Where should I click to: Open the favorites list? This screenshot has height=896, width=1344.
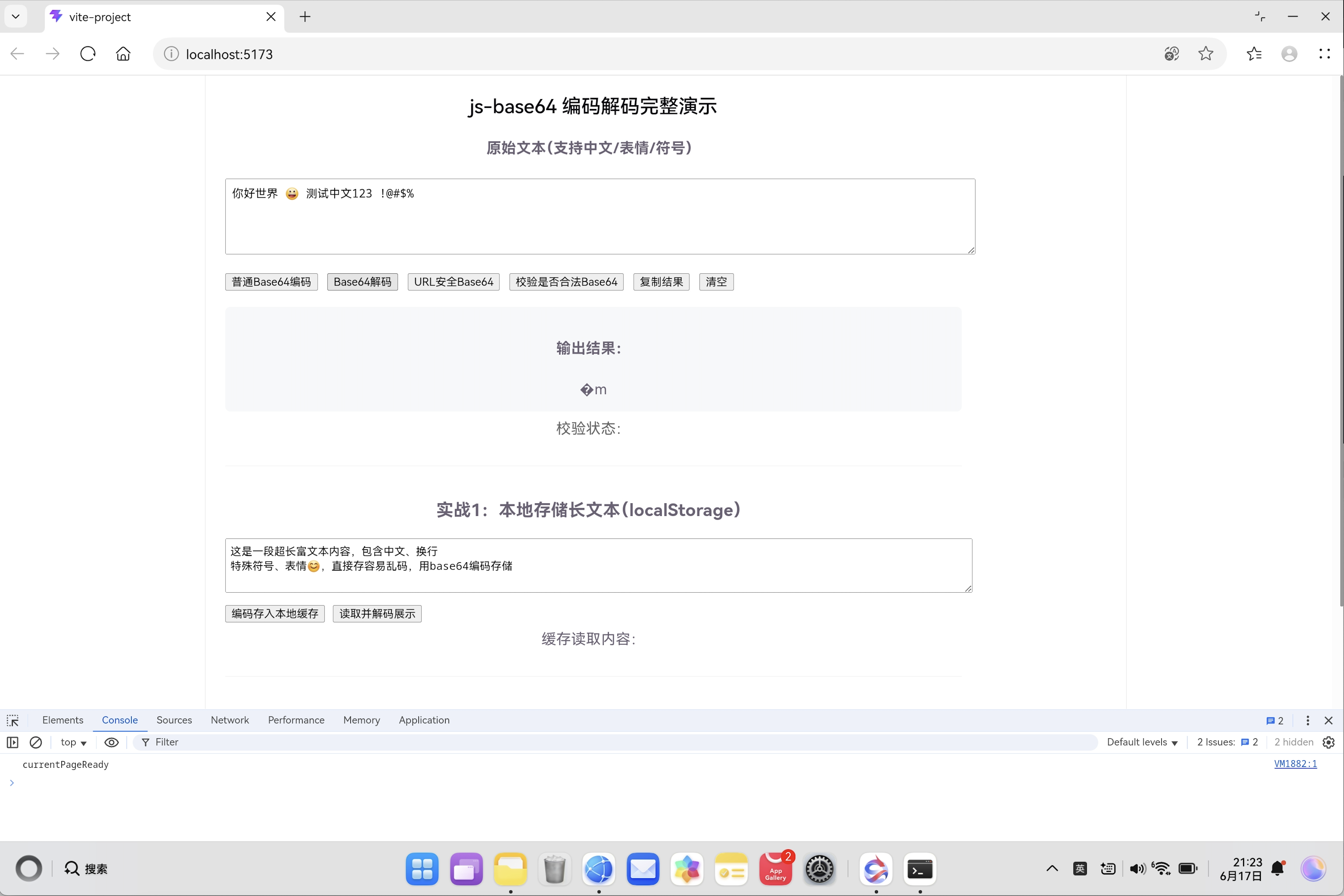click(1254, 54)
